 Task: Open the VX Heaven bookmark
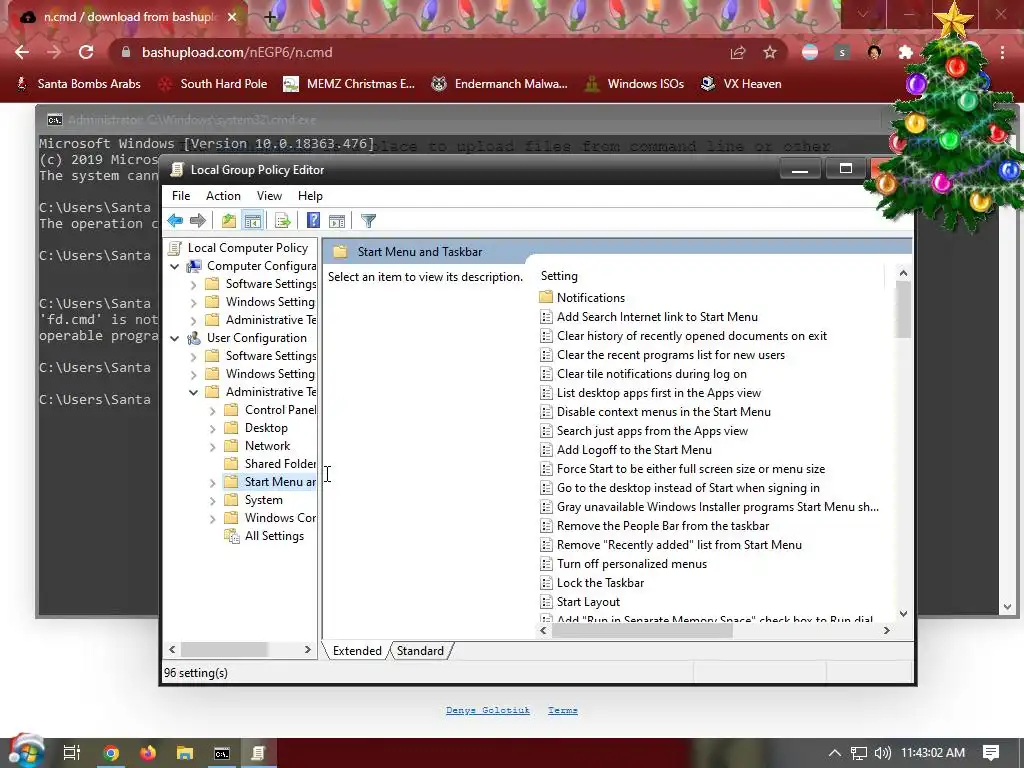click(x=741, y=84)
